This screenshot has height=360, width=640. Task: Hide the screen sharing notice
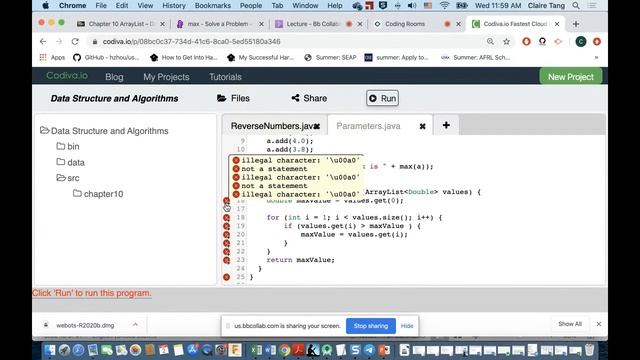(x=407, y=326)
